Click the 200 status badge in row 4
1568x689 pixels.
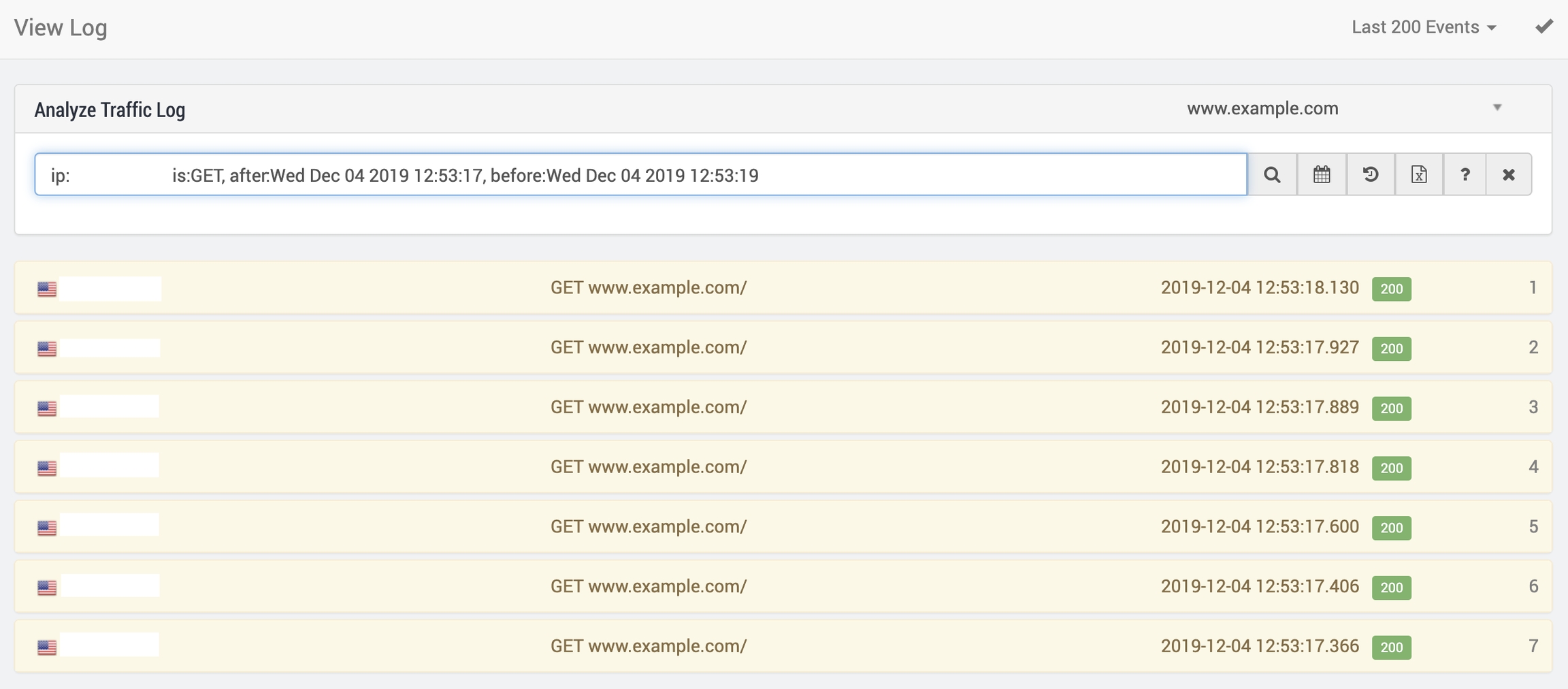(x=1391, y=468)
